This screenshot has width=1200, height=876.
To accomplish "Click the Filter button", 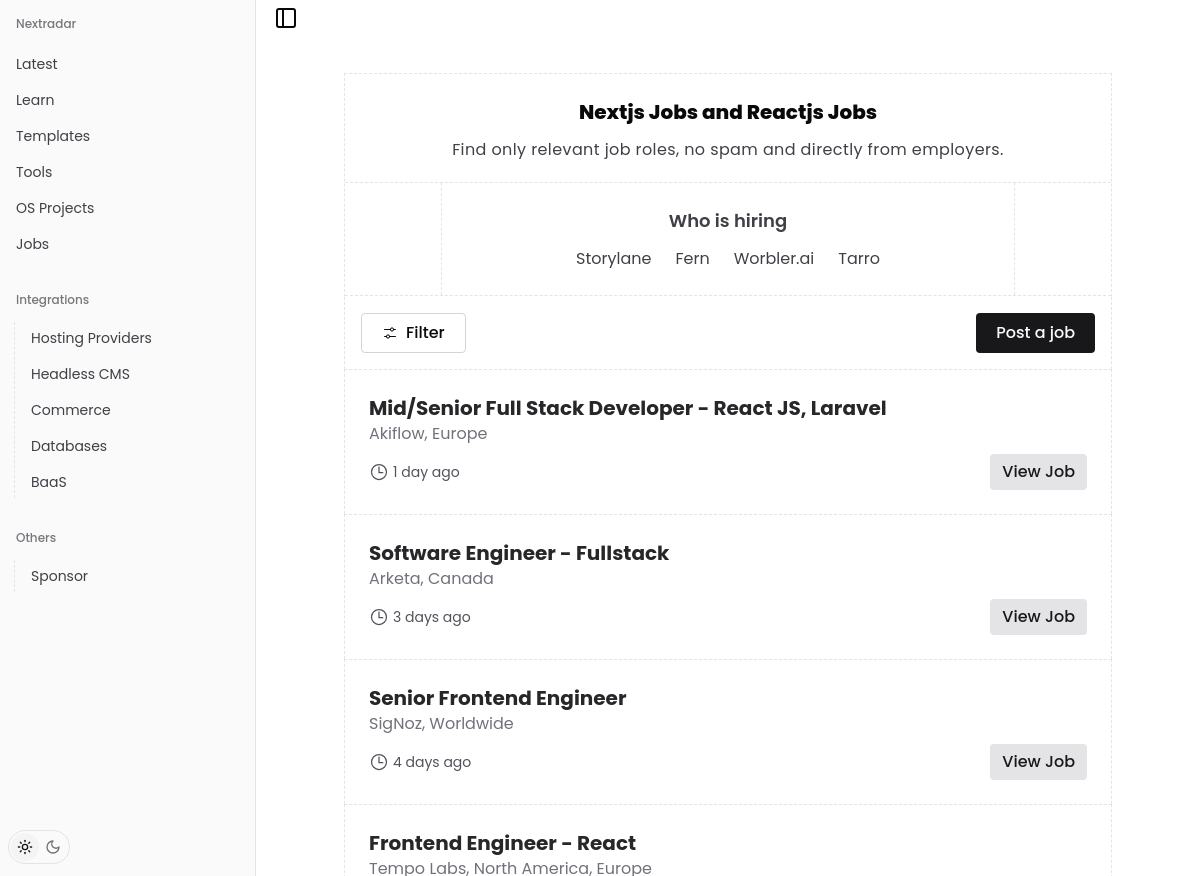I will [413, 333].
